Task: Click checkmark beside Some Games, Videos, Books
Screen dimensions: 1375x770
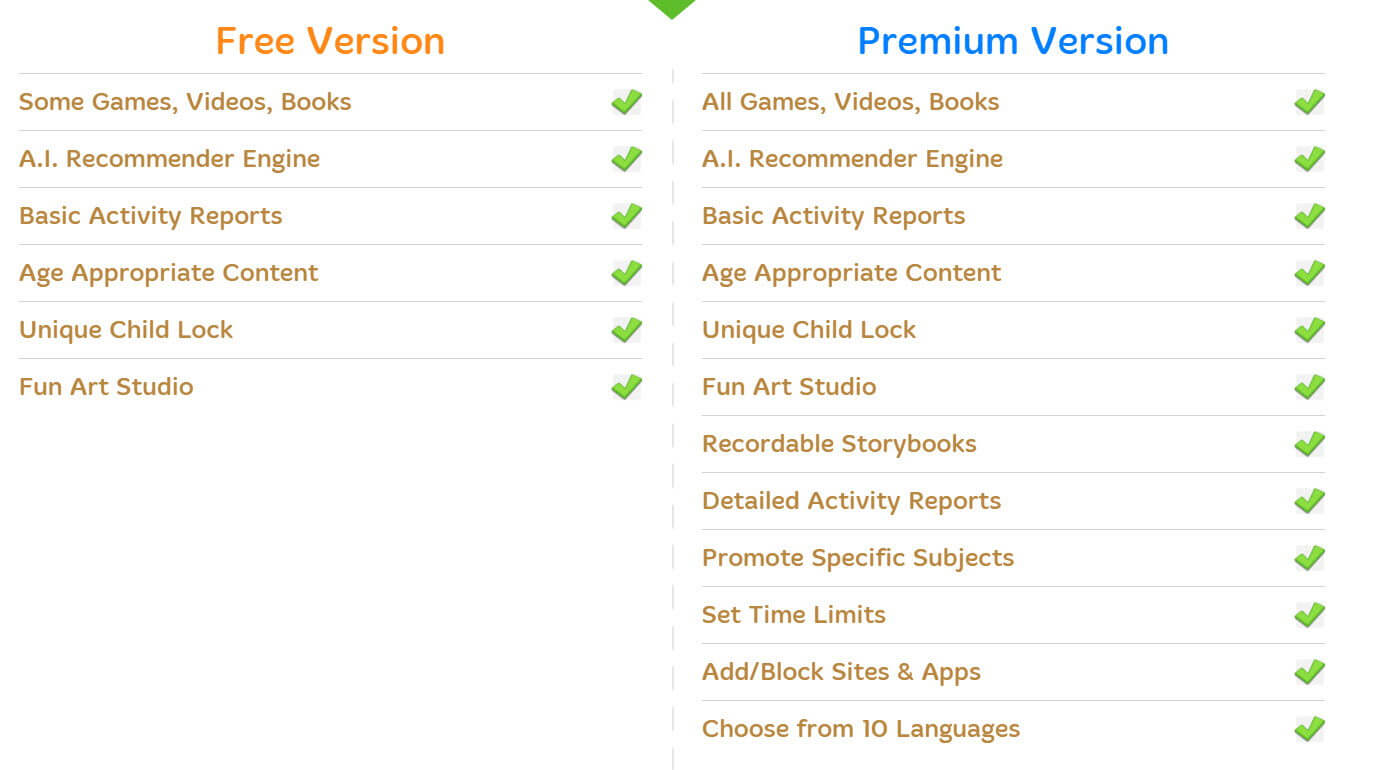Action: click(x=627, y=102)
